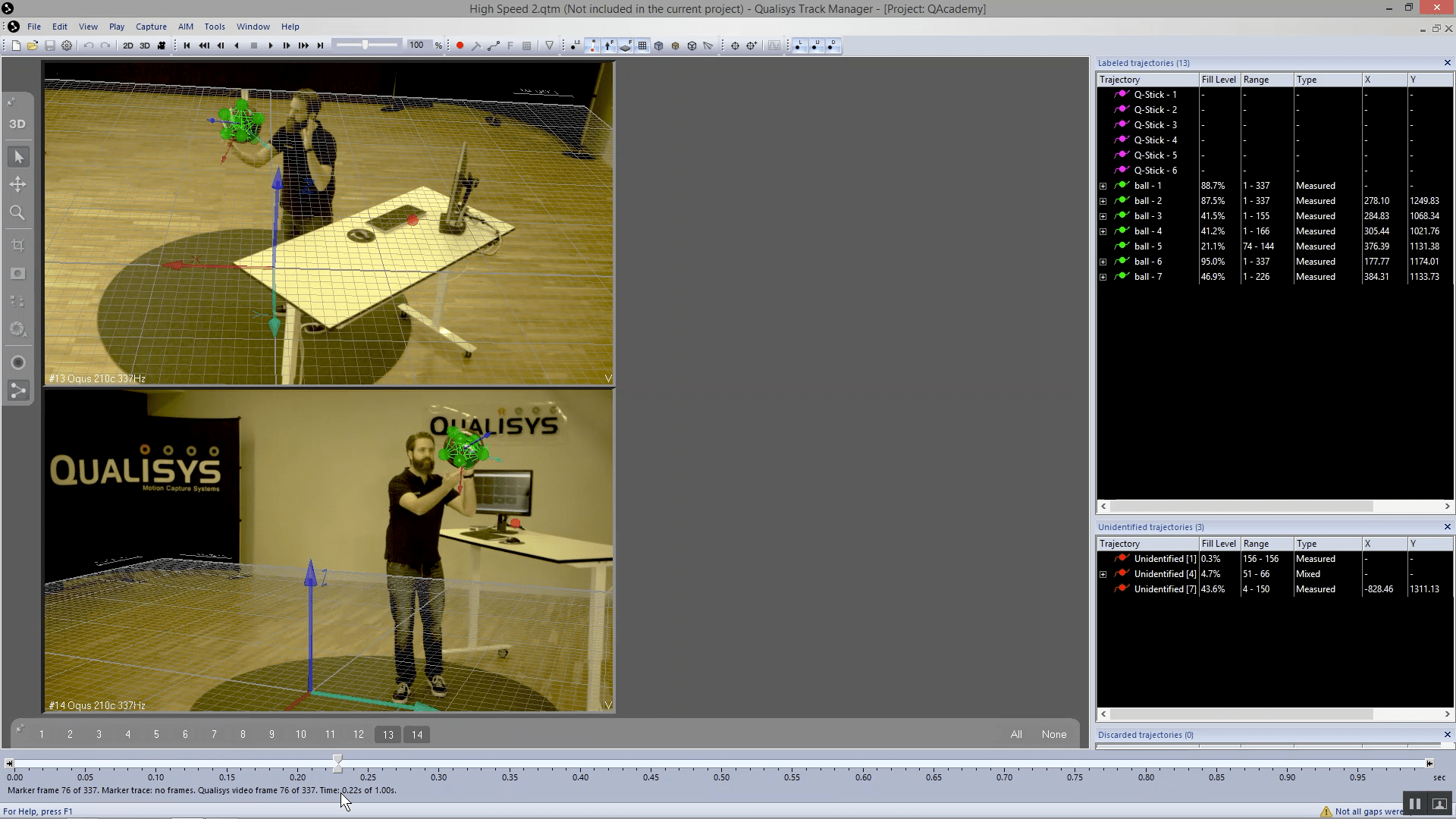Switch to 3D view in the top toolbar
Screen dimensions: 1456x819
click(x=144, y=45)
